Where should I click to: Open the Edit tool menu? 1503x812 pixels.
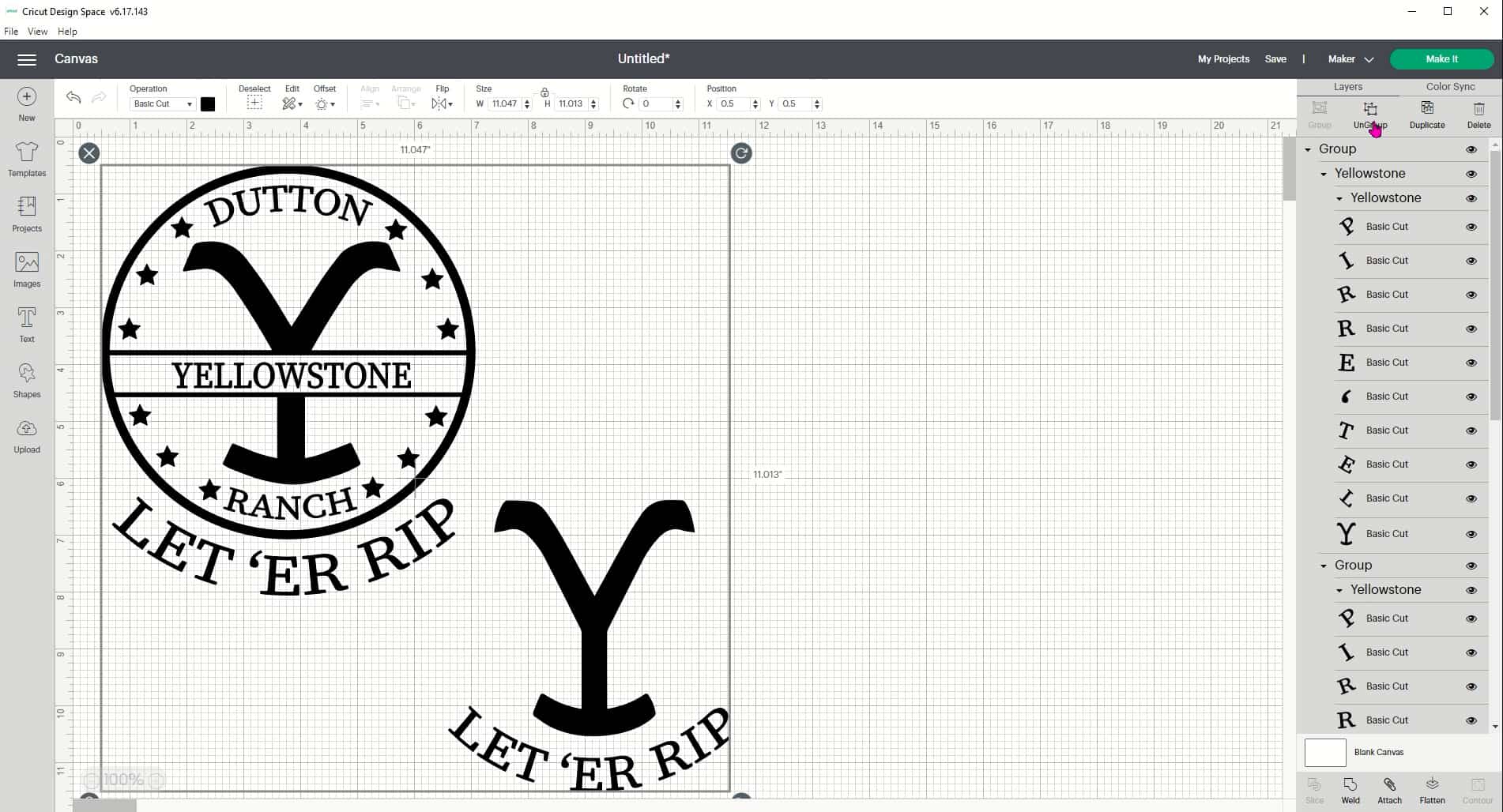pyautogui.click(x=292, y=103)
